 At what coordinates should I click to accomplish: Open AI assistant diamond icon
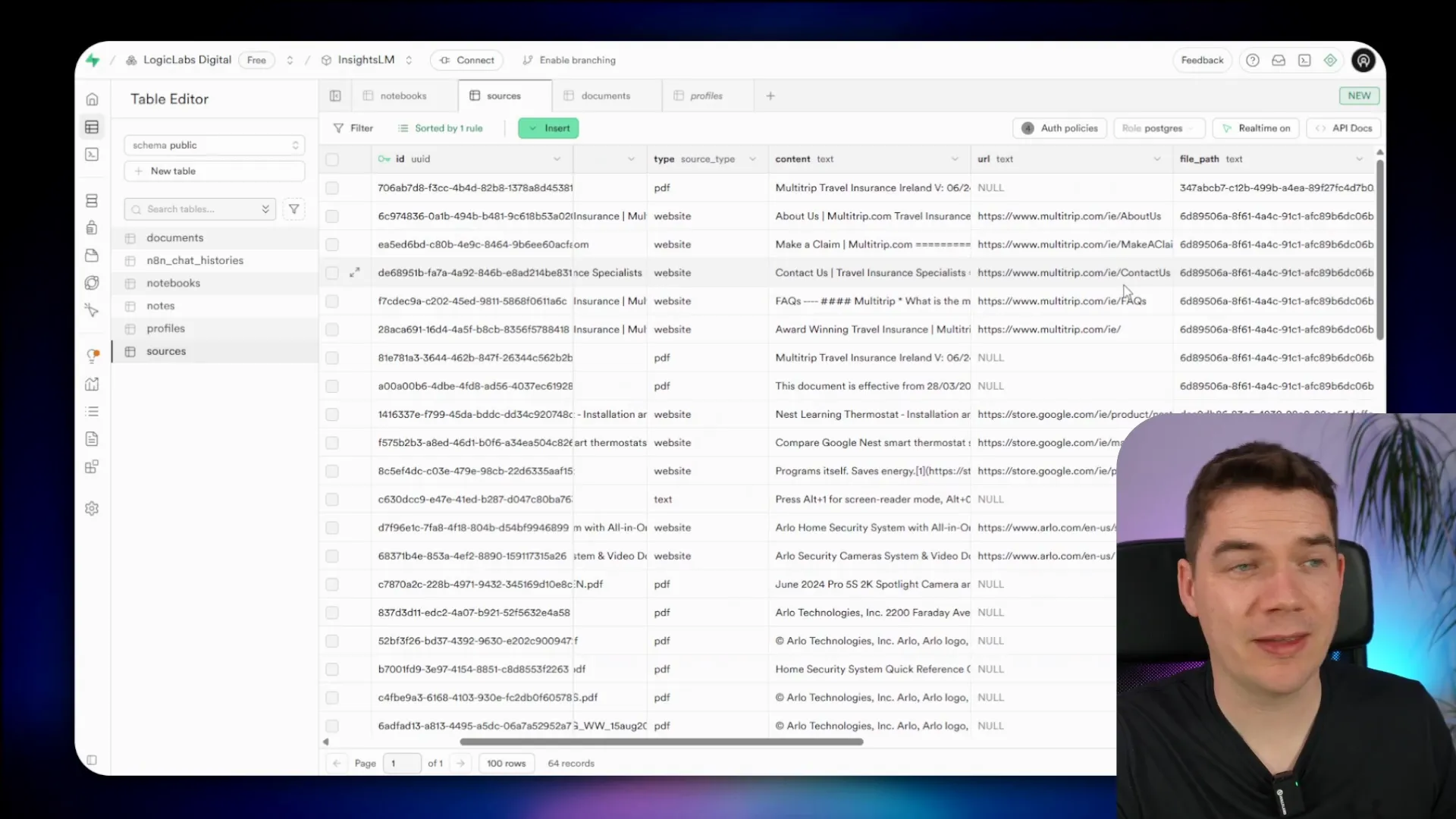(x=1330, y=60)
